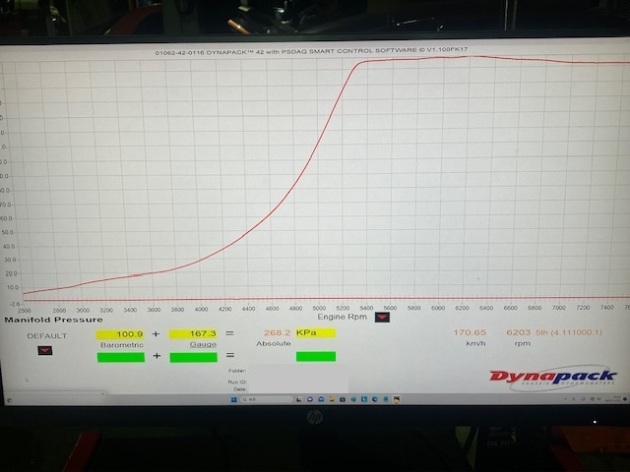
Task: Open the Windows Start menu
Action: tap(233, 400)
